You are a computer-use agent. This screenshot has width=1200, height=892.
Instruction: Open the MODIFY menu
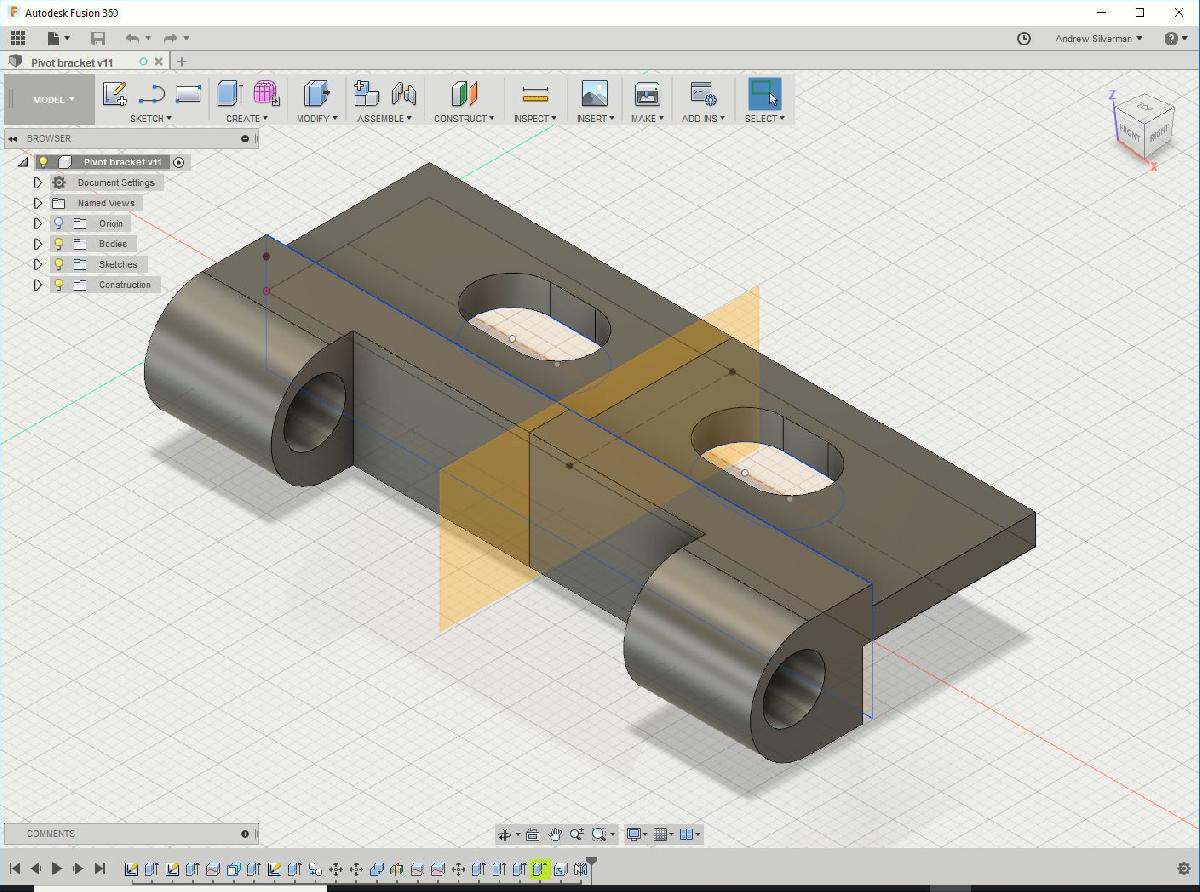317,118
